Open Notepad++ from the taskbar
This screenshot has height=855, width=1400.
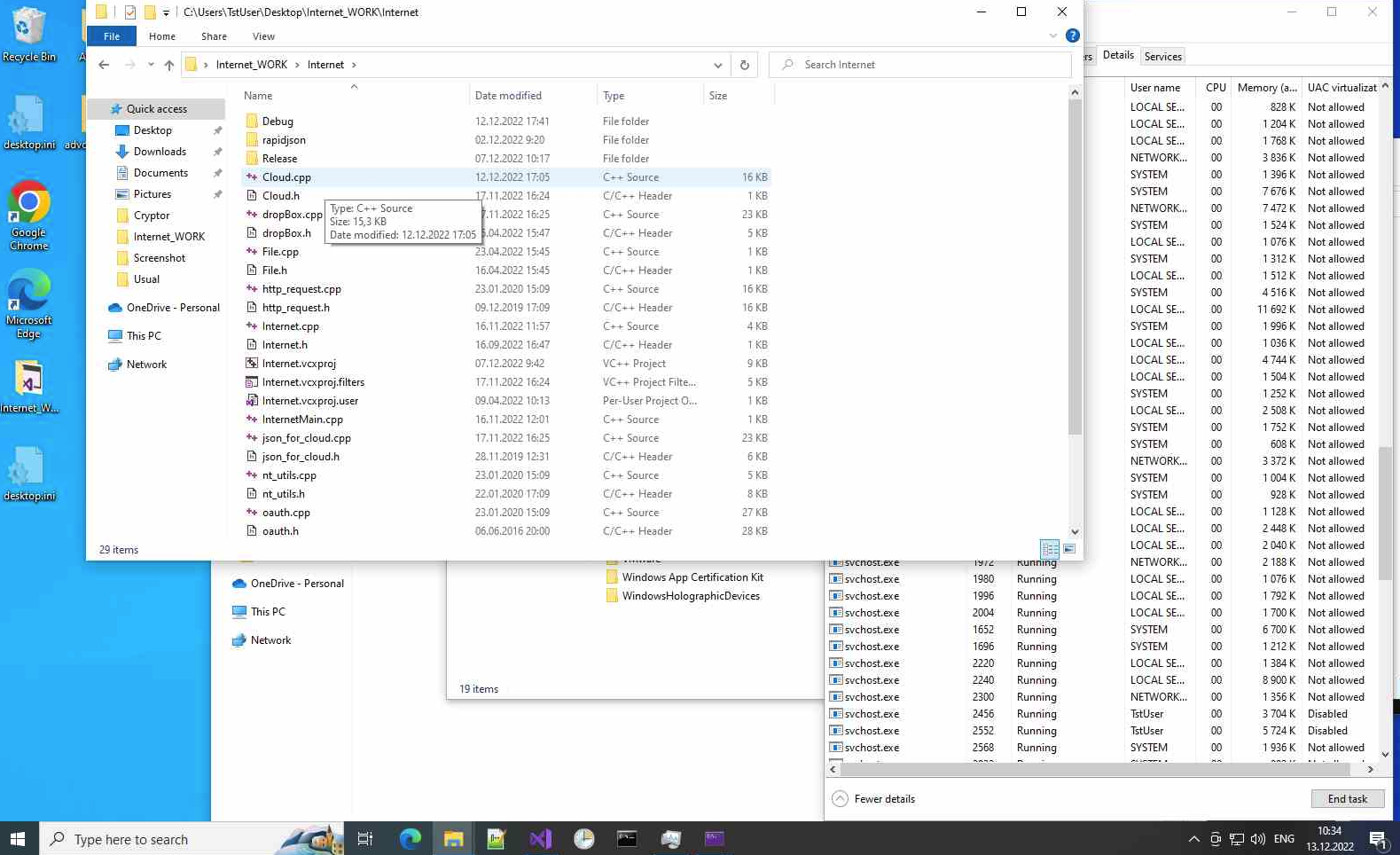click(x=496, y=838)
